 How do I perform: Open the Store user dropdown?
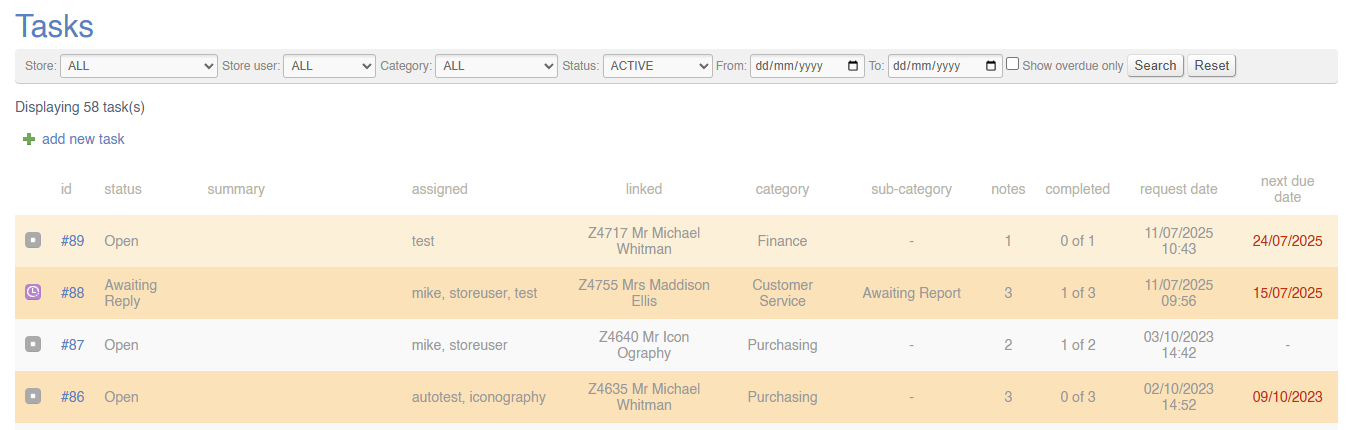coord(329,66)
